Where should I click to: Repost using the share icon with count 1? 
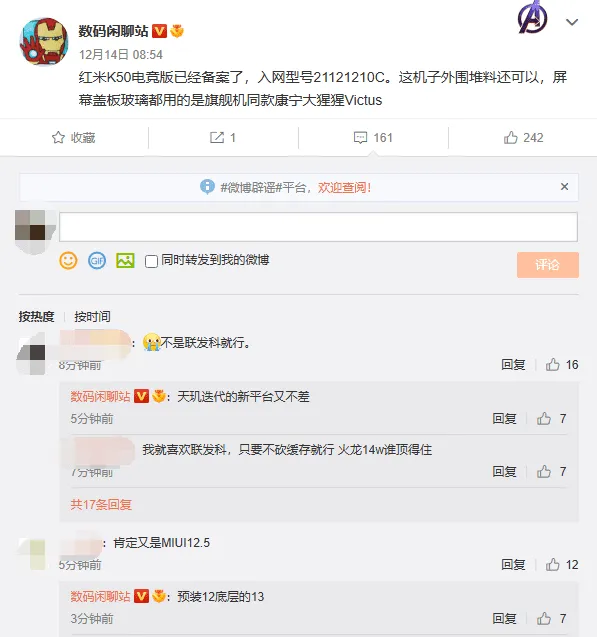pos(223,138)
